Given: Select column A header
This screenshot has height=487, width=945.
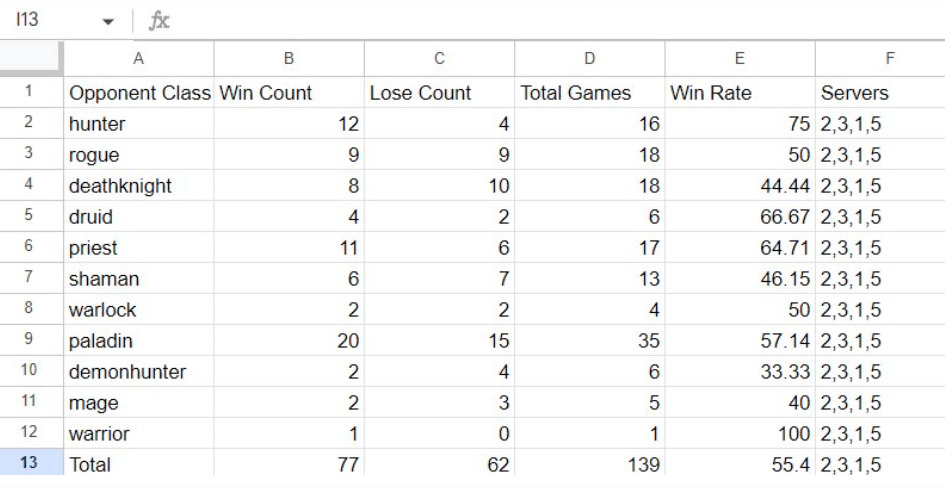Looking at the screenshot, I should 139,58.
